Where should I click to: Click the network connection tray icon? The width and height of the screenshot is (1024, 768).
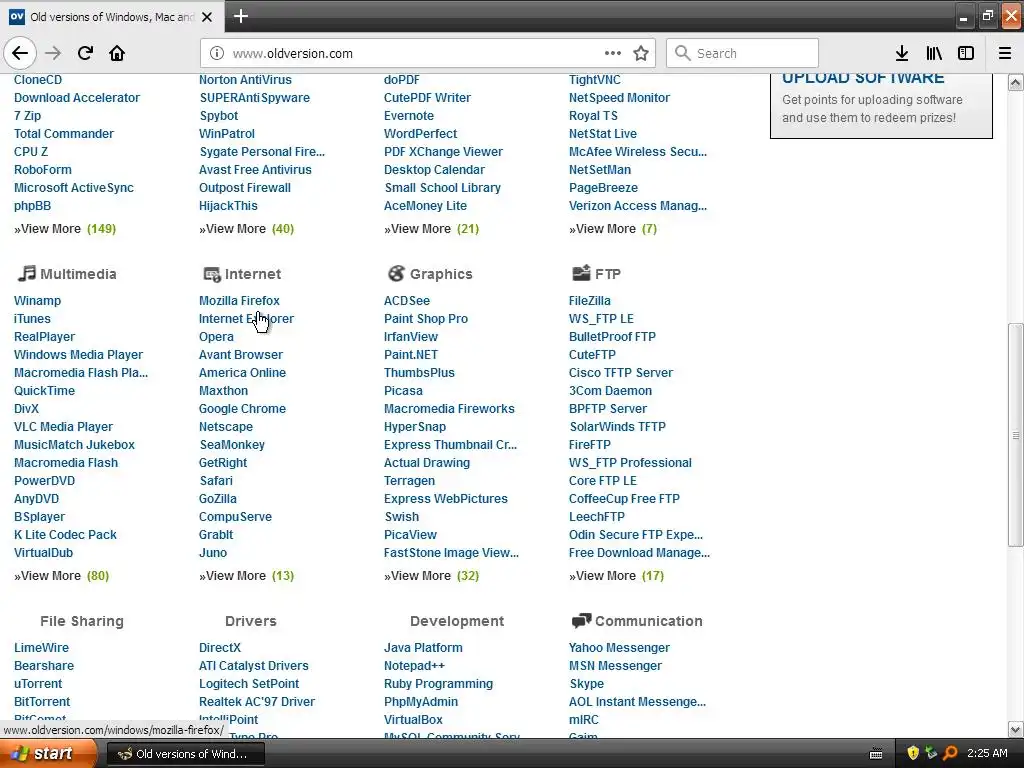(931, 754)
